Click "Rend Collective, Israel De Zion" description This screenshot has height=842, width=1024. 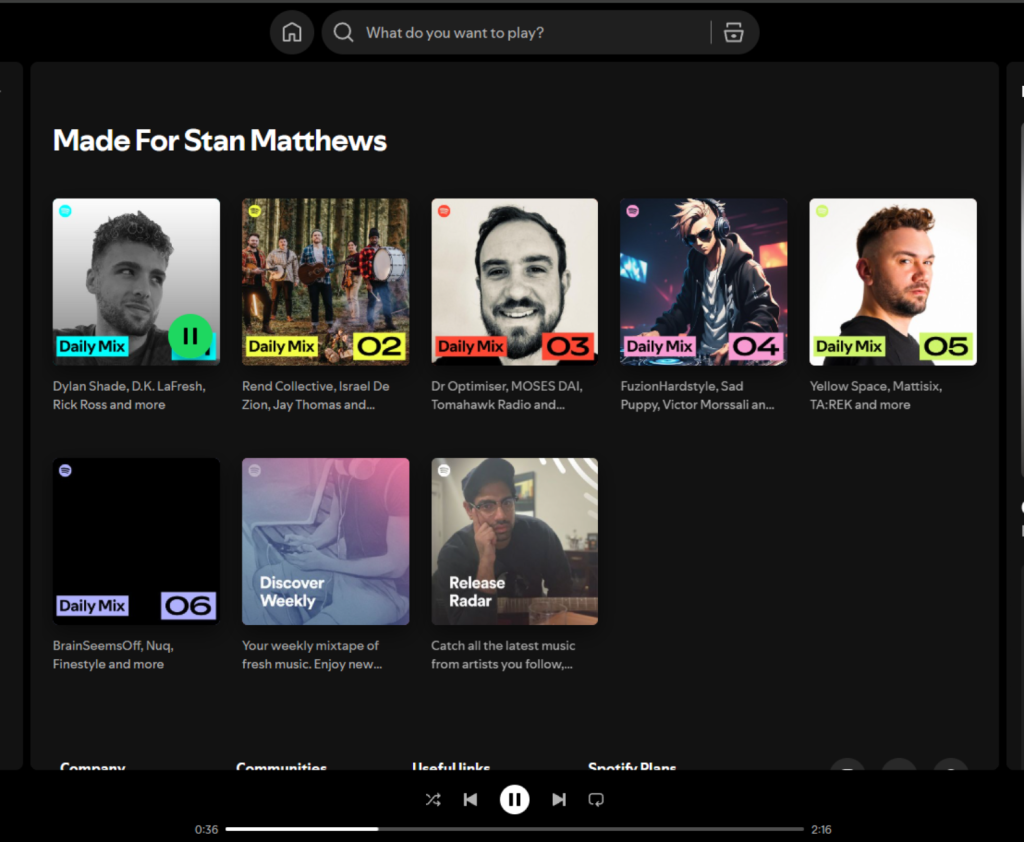[315, 395]
